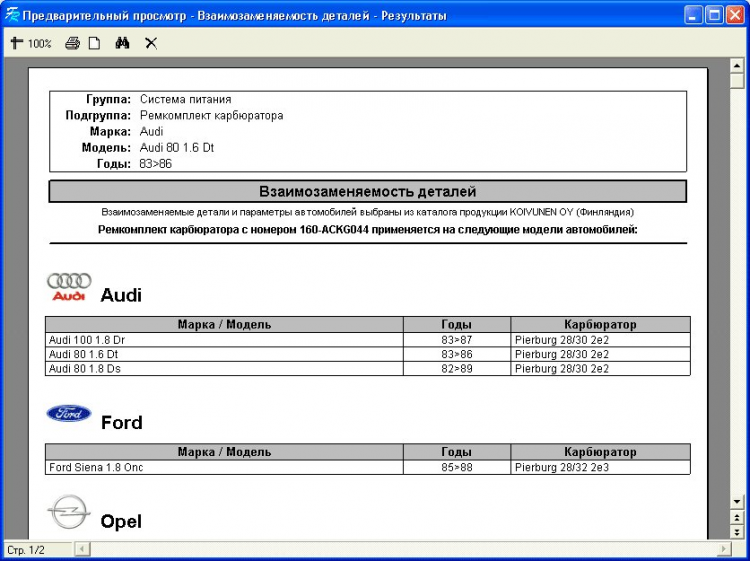The height and width of the screenshot is (561, 750).
Task: Click horizontal scrollbar left arrow
Action: tap(82, 549)
